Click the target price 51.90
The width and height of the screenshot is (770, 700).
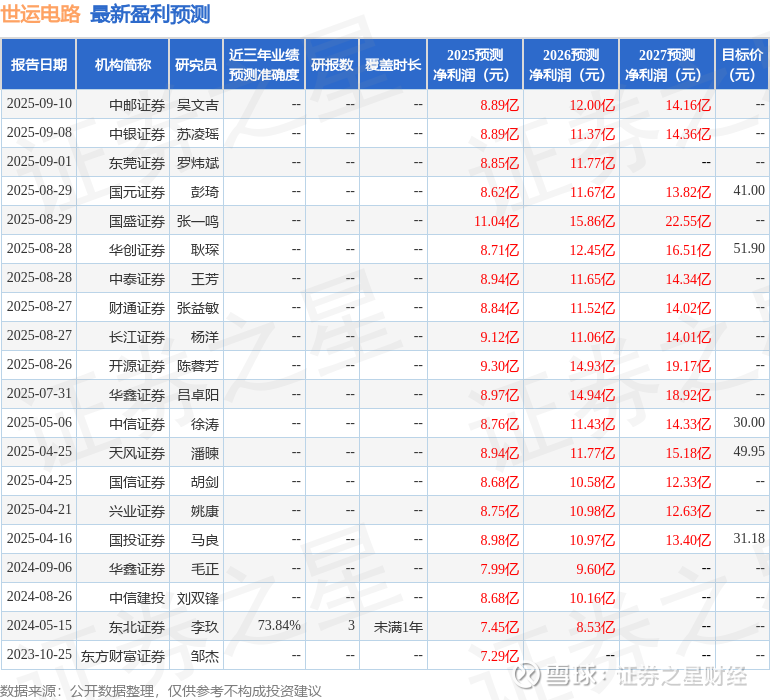[x=749, y=249]
